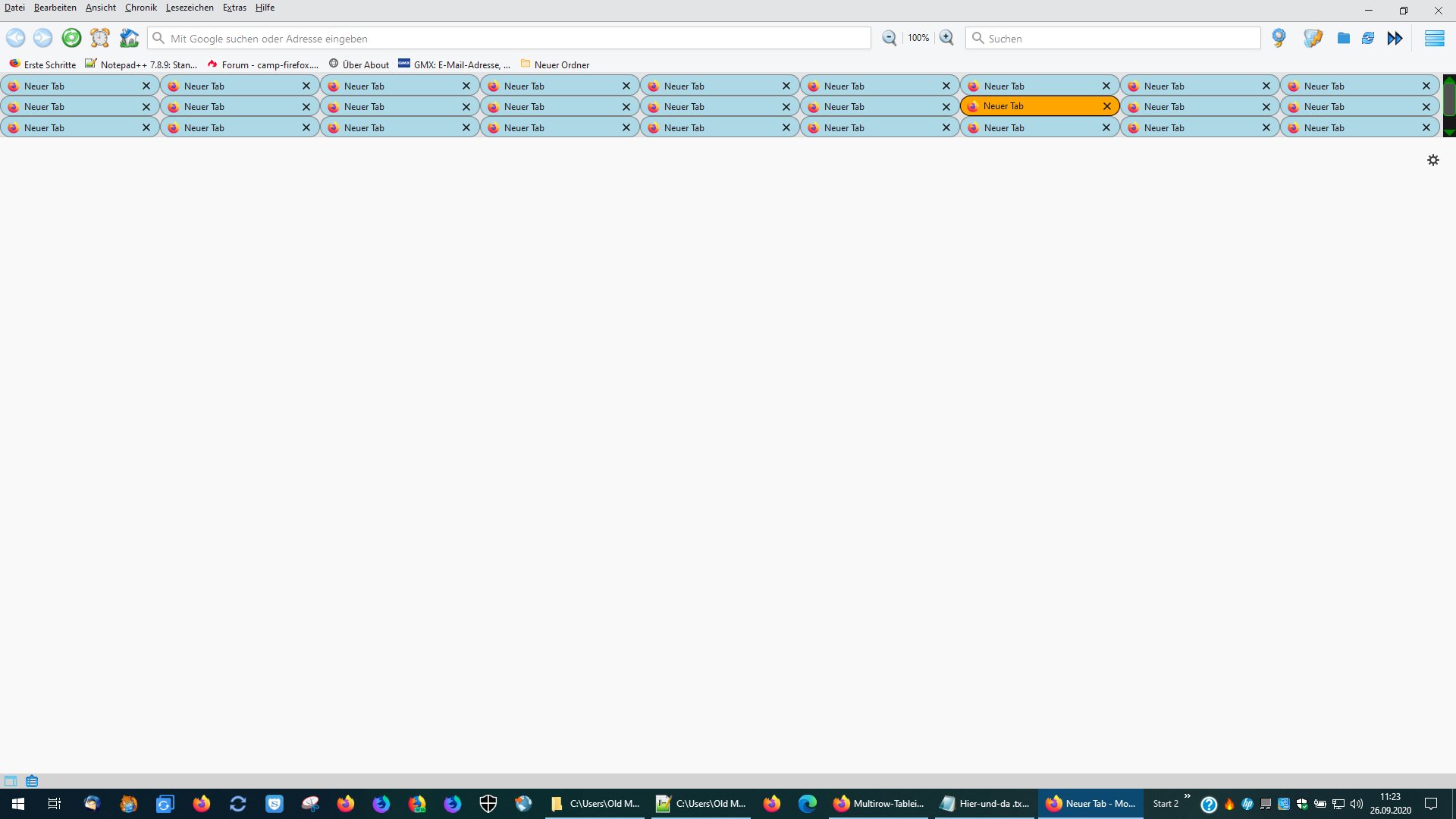Zoom in with the plus magnifier

click(946, 38)
